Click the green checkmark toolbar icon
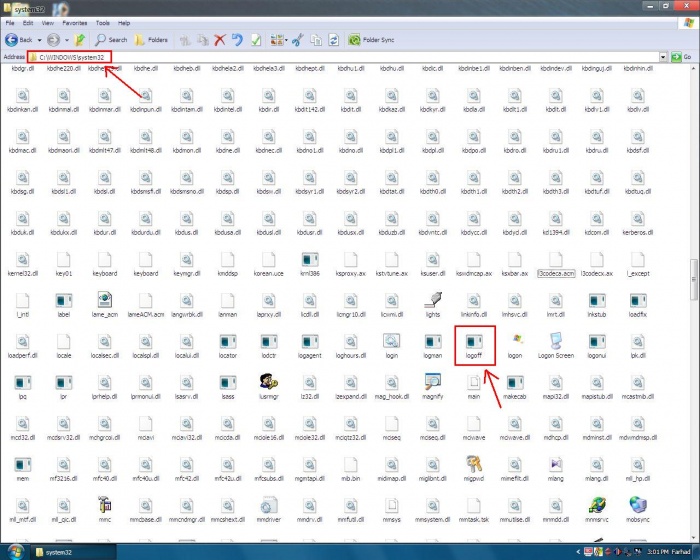 [x=256, y=40]
